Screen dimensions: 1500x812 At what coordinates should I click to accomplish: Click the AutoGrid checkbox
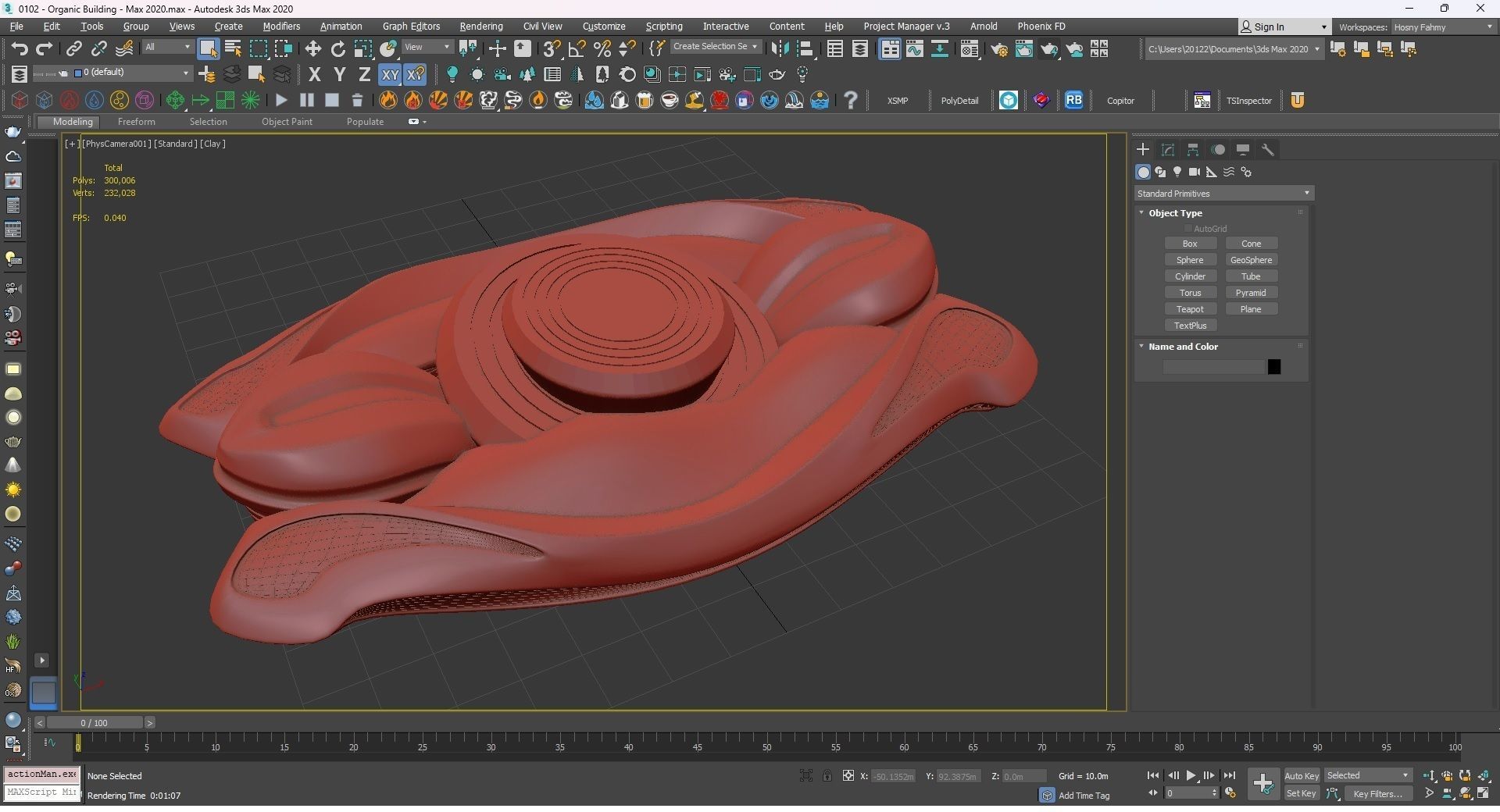[1188, 229]
